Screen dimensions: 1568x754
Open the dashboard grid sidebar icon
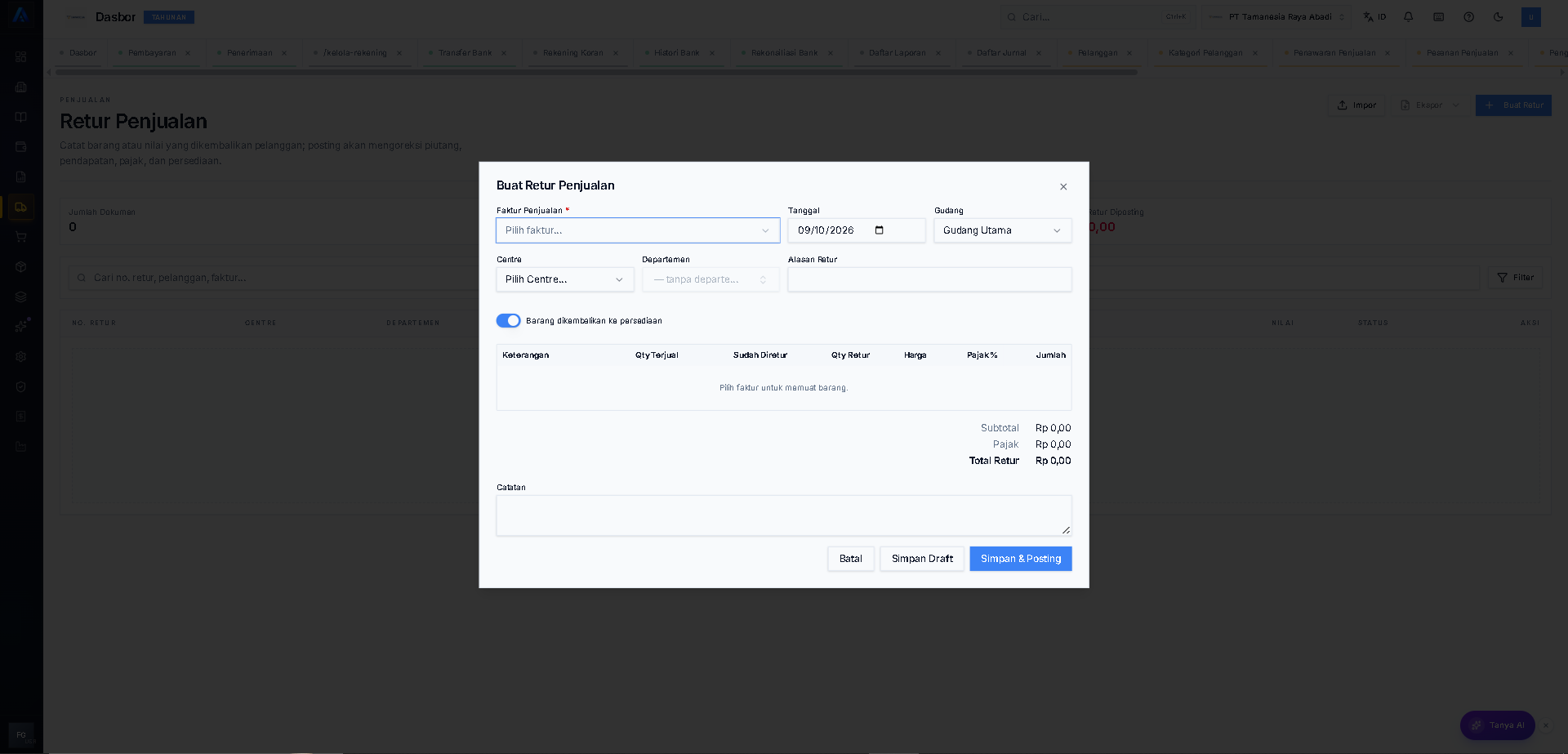click(21, 57)
